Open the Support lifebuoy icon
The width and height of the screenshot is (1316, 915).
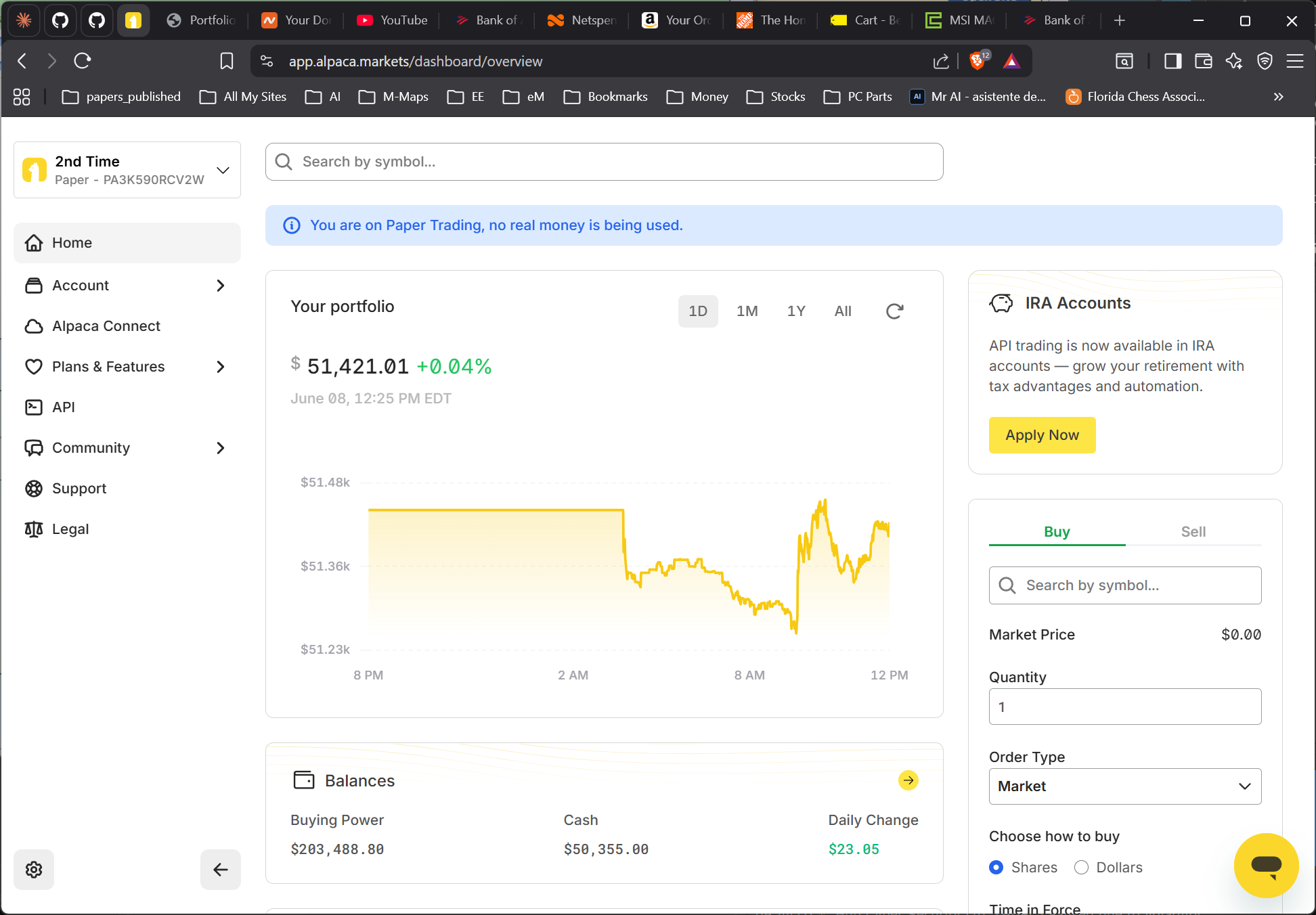coord(34,489)
